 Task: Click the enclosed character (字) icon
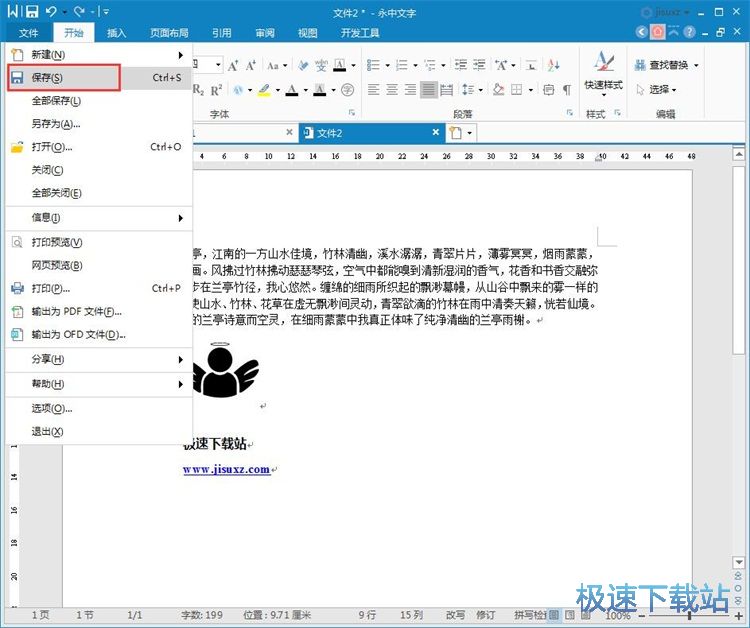click(348, 89)
